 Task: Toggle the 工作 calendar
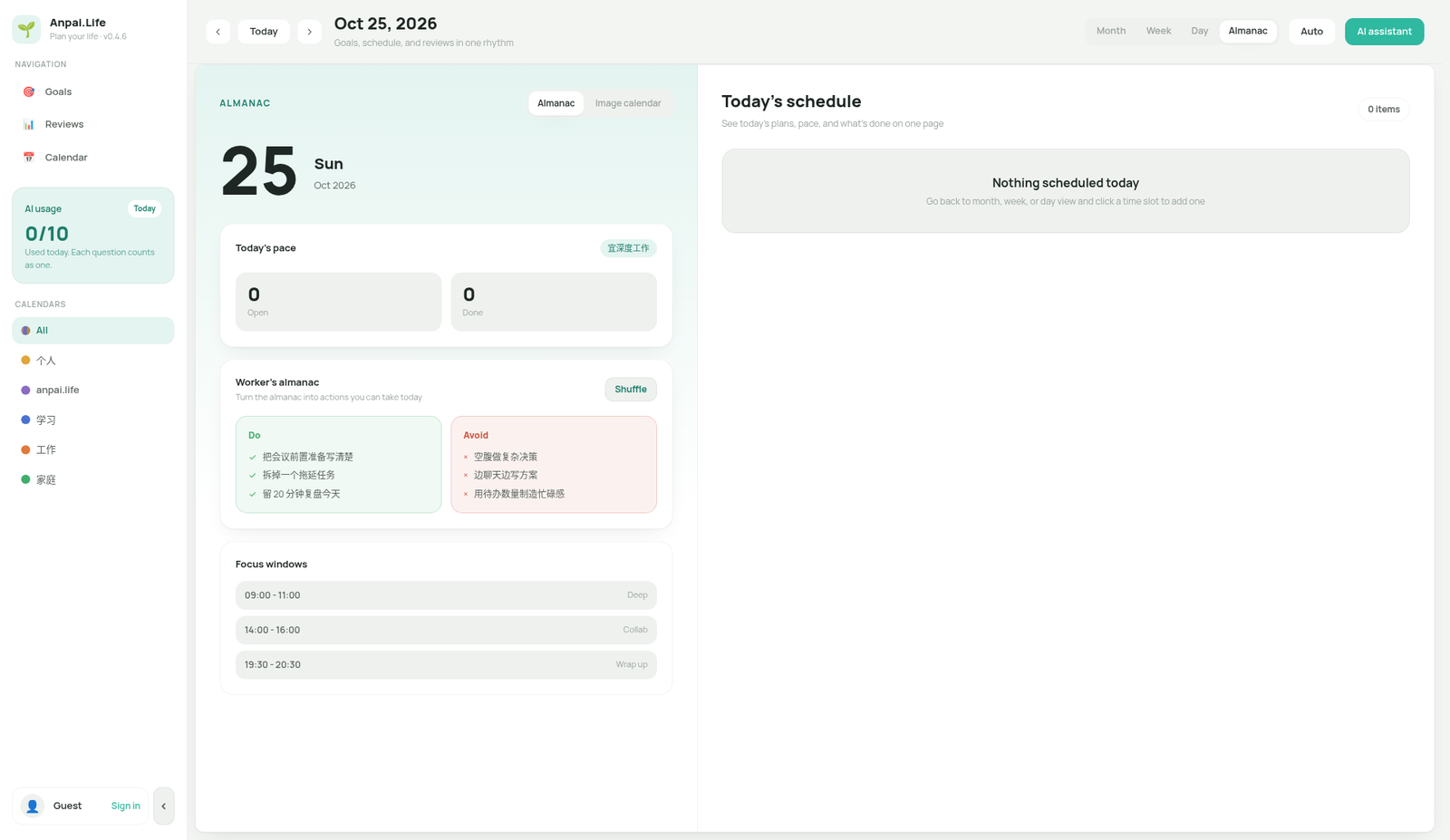tap(93, 450)
